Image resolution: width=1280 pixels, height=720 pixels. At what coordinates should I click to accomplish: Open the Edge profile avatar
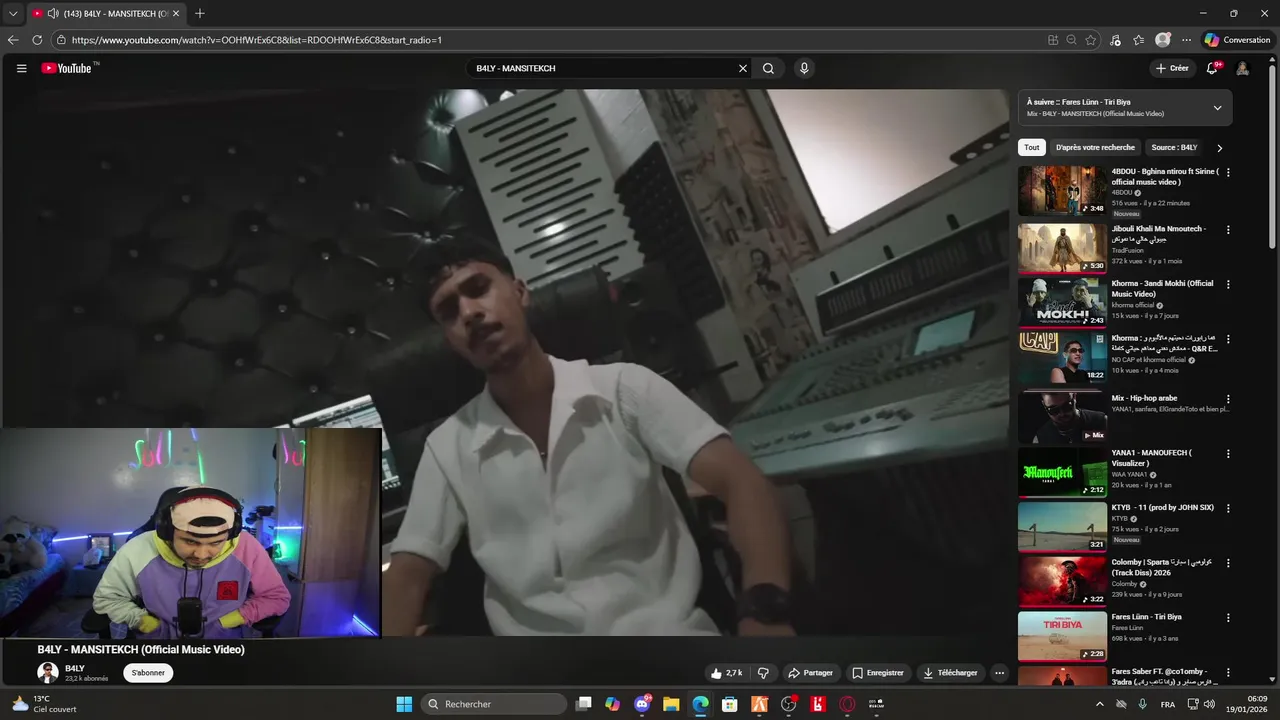click(x=1162, y=40)
